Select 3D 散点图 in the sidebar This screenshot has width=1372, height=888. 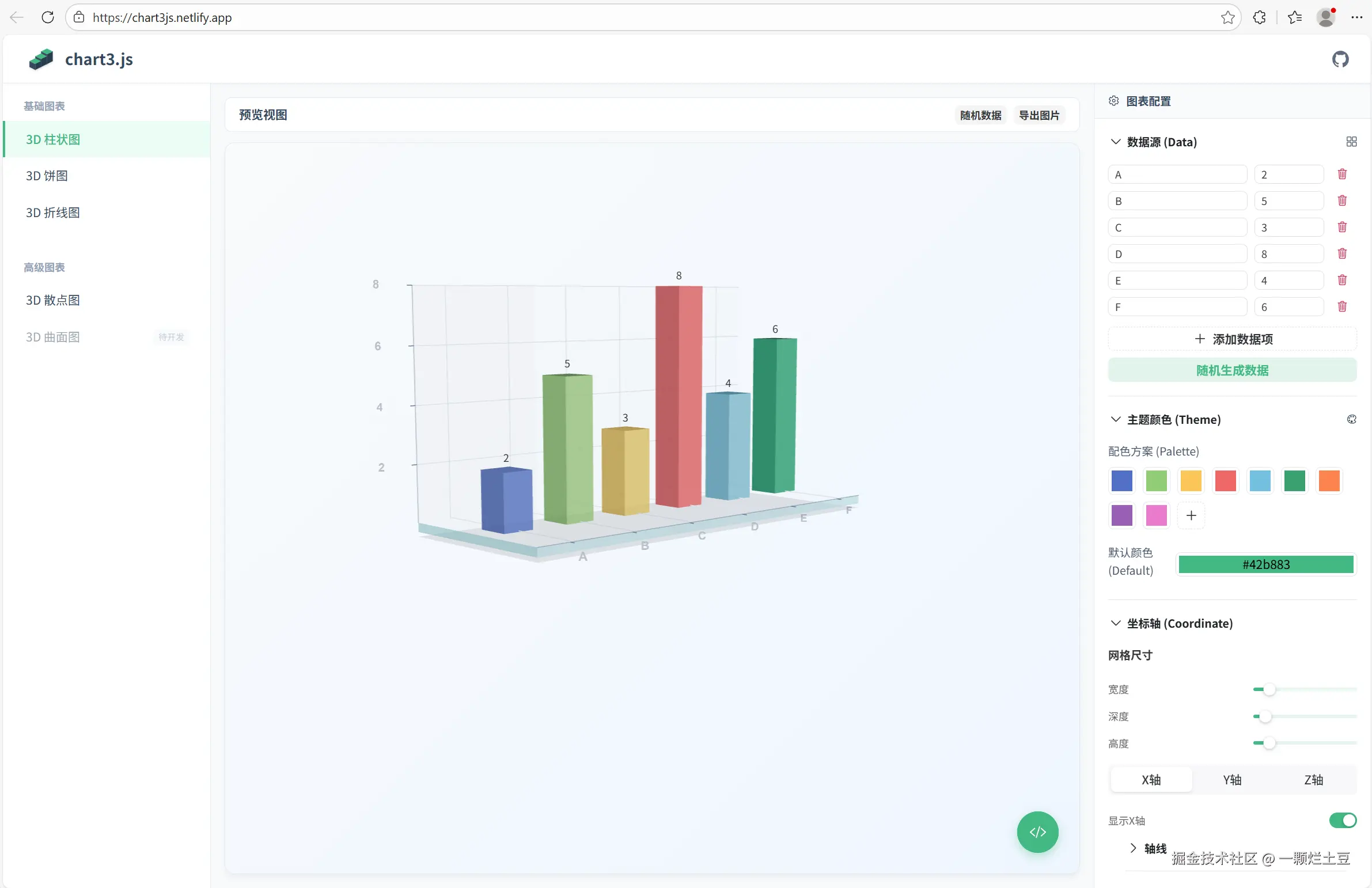click(x=52, y=300)
